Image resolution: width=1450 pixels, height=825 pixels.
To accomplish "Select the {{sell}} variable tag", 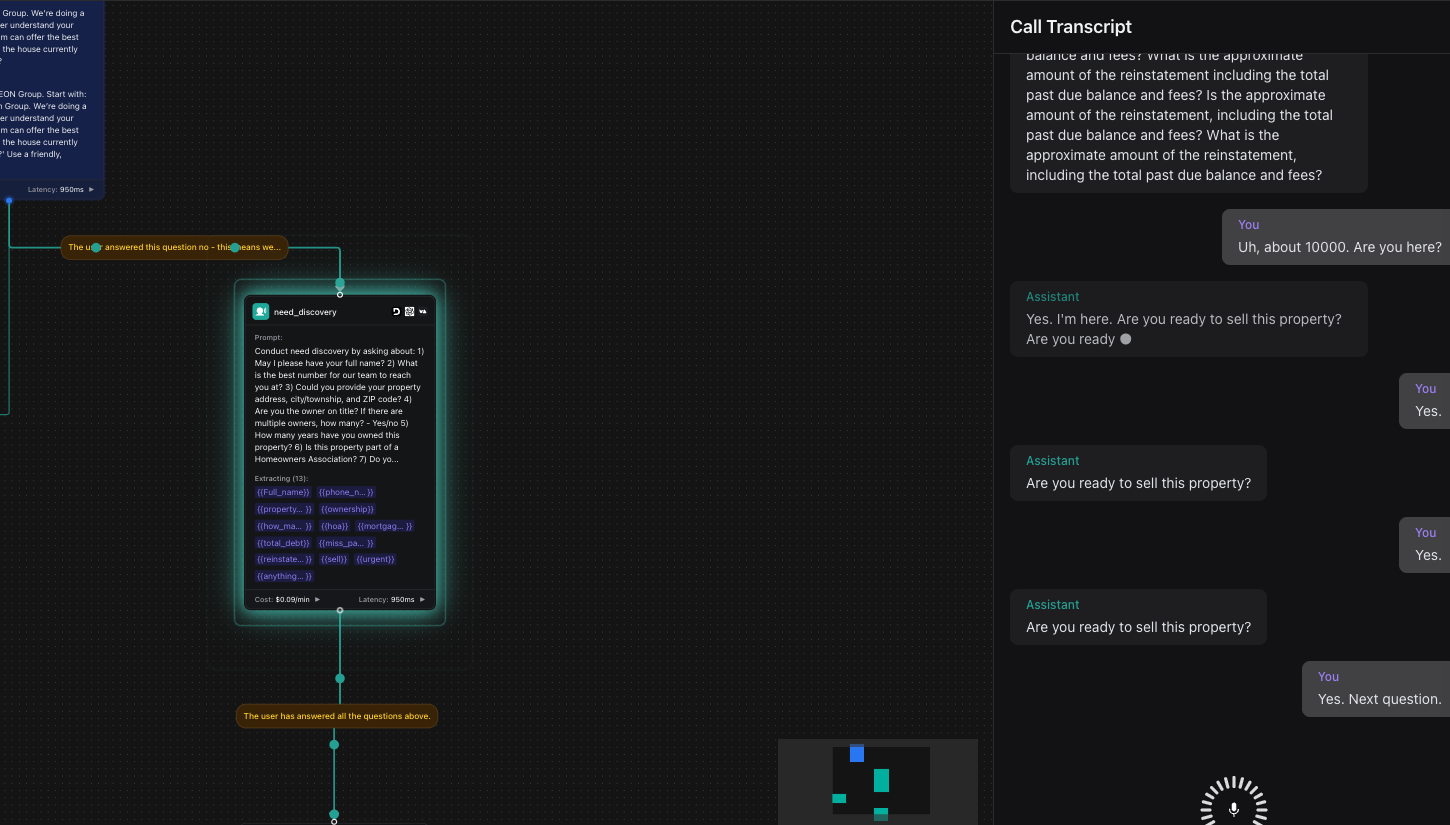I will point(334,559).
